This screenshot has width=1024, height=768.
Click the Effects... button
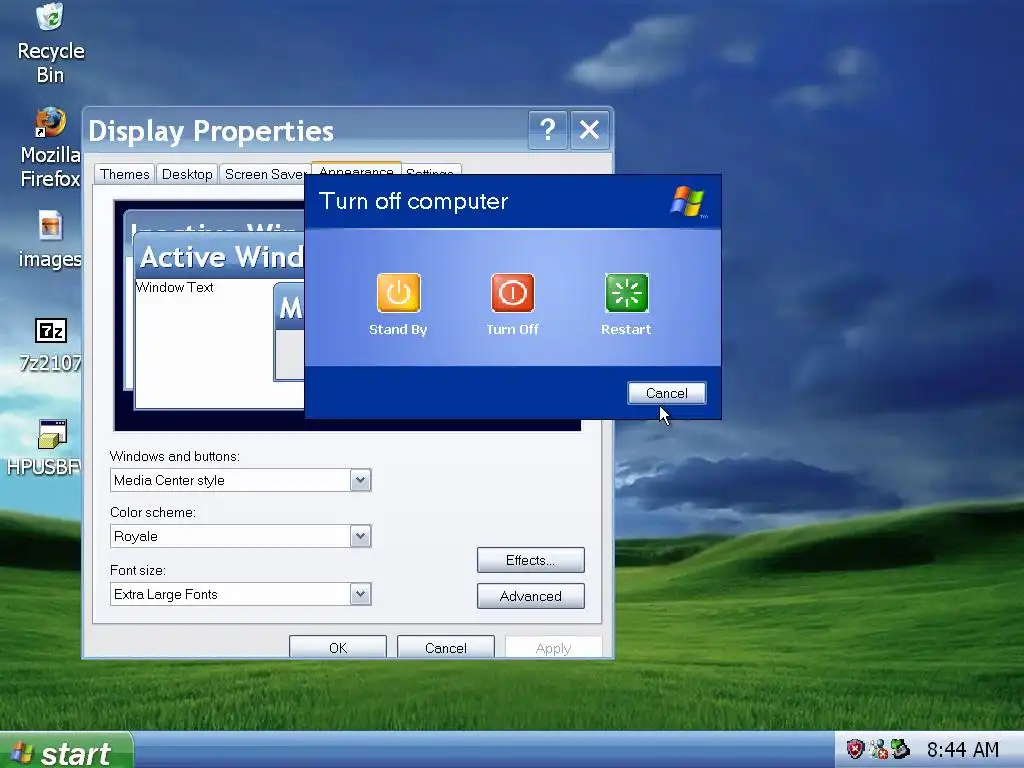(x=530, y=560)
